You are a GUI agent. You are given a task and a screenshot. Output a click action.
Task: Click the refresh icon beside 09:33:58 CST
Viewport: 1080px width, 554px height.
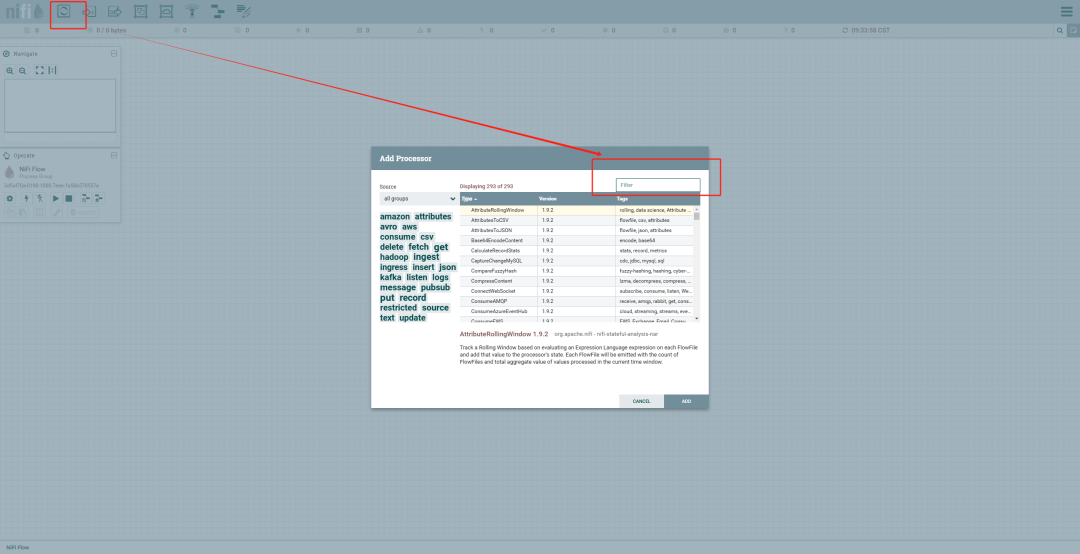[x=845, y=30]
